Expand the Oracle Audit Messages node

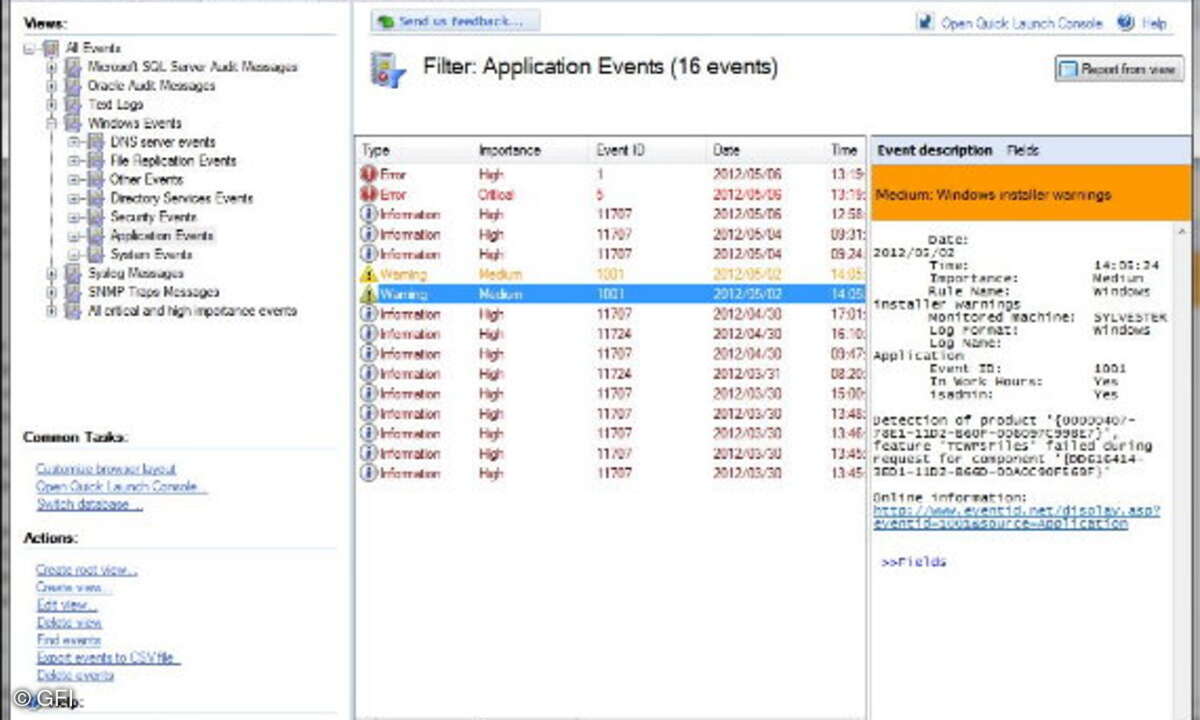click(x=52, y=86)
